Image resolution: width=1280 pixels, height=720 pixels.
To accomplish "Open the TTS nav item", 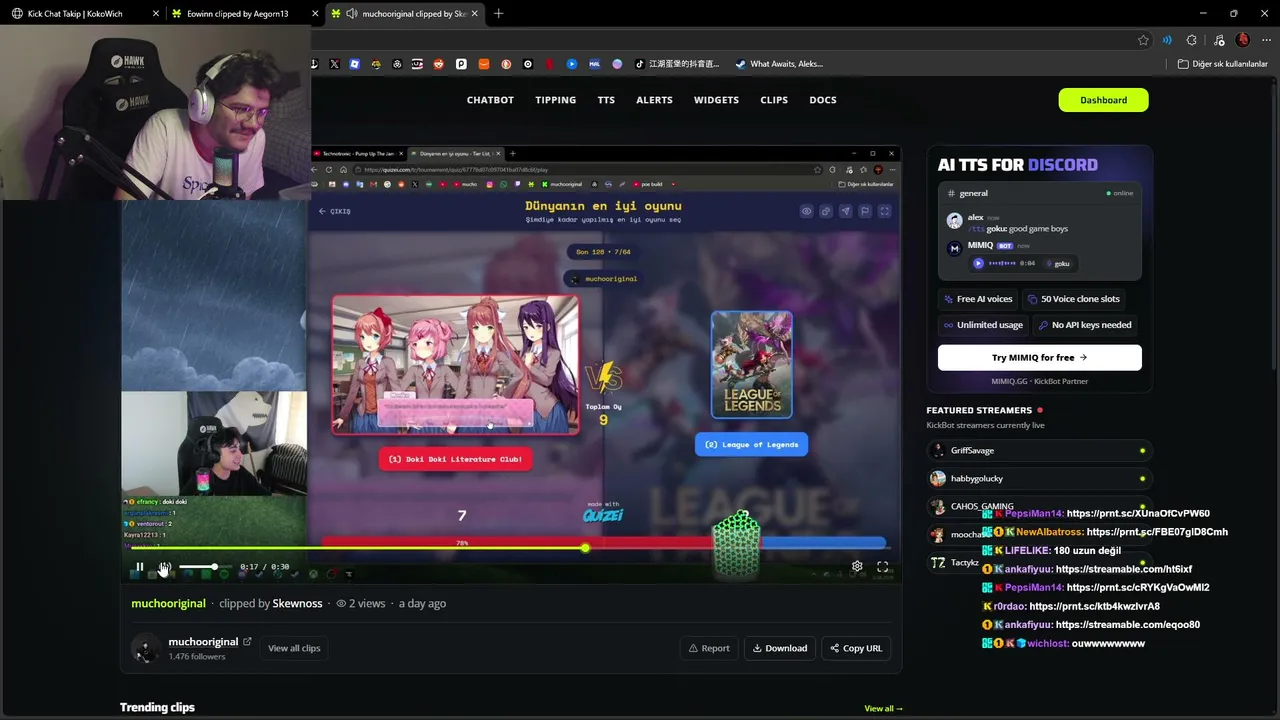I will tap(606, 100).
